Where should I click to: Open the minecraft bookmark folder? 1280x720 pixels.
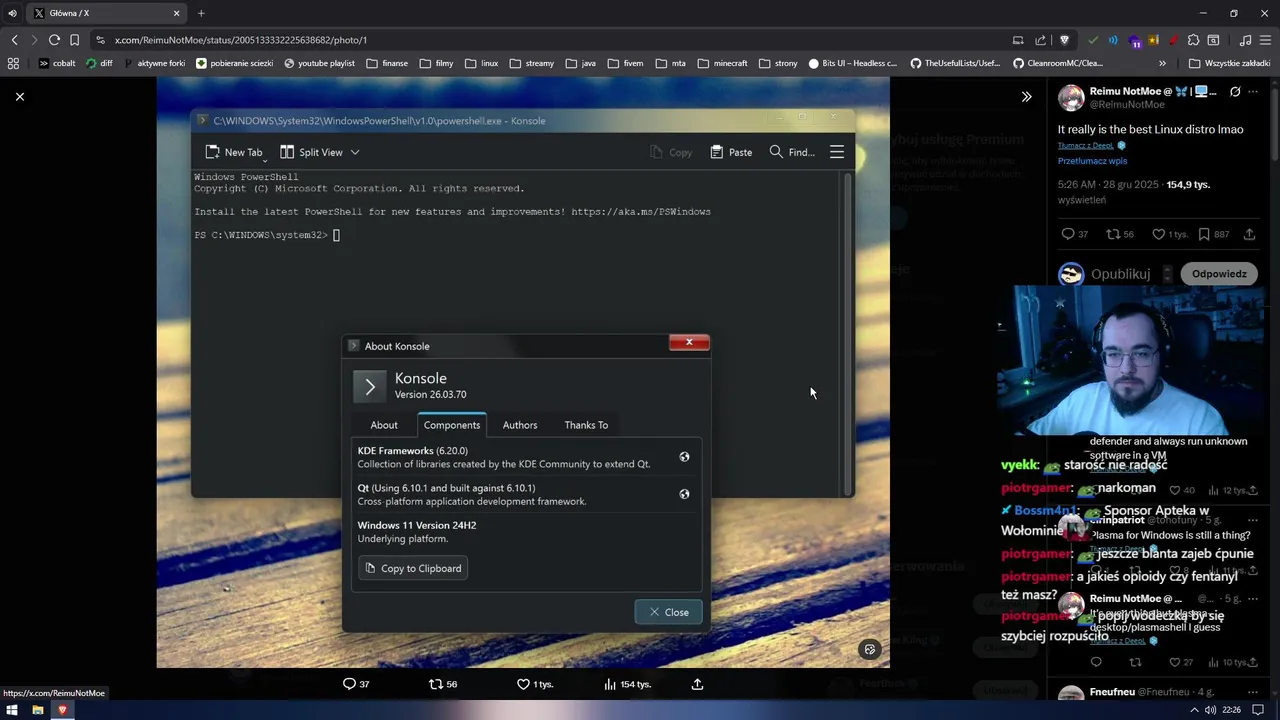[722, 63]
